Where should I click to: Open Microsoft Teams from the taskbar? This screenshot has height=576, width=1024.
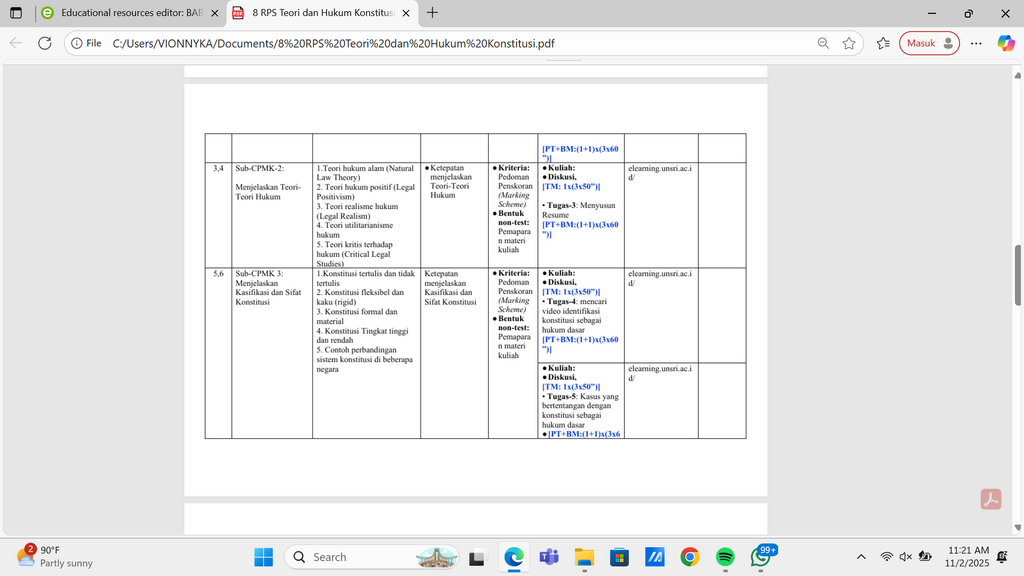click(549, 557)
